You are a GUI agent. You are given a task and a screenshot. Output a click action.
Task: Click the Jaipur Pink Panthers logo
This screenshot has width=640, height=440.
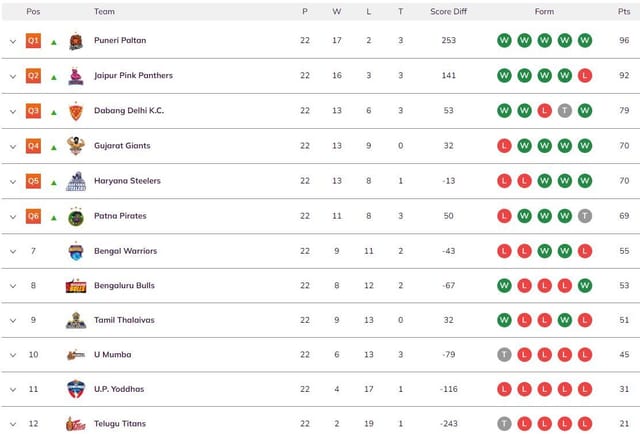[76, 76]
